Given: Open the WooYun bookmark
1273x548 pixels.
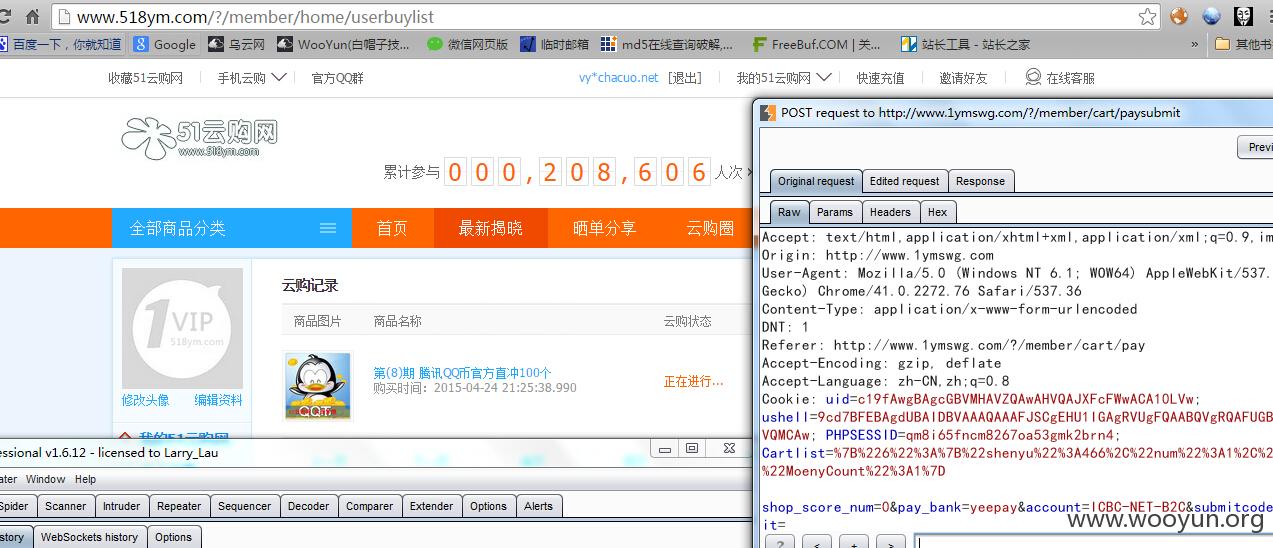Looking at the screenshot, I should 343,44.
